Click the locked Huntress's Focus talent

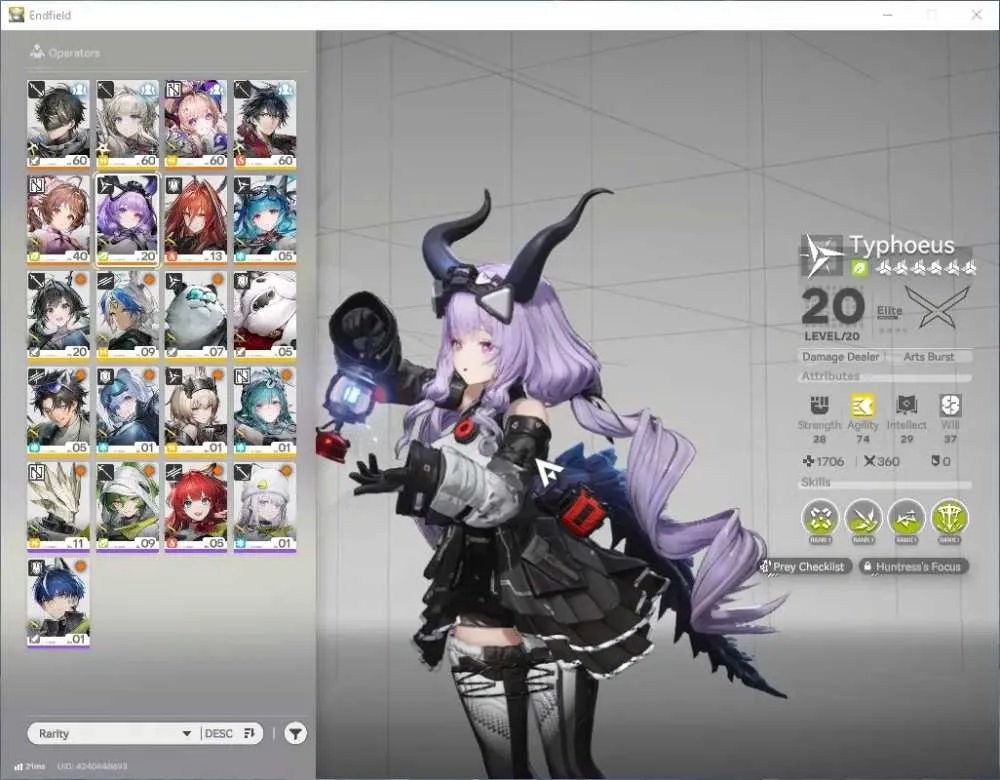[x=913, y=566]
